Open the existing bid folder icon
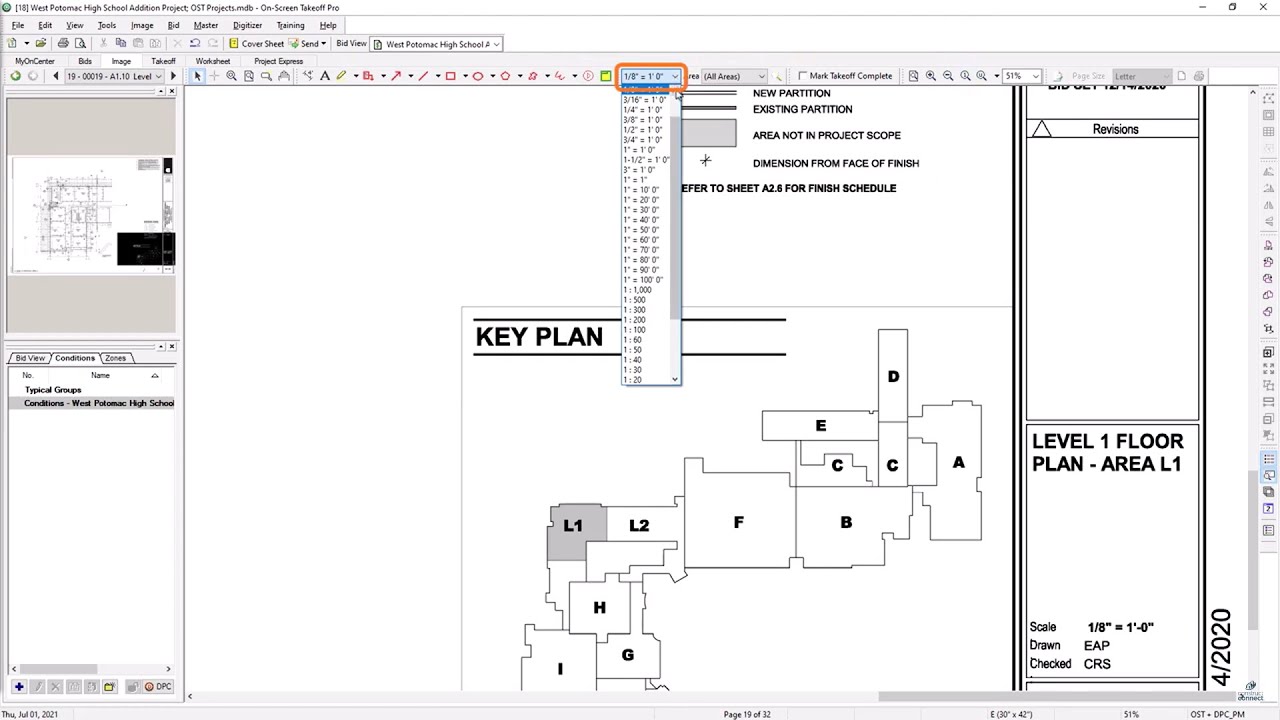 pos(41,44)
